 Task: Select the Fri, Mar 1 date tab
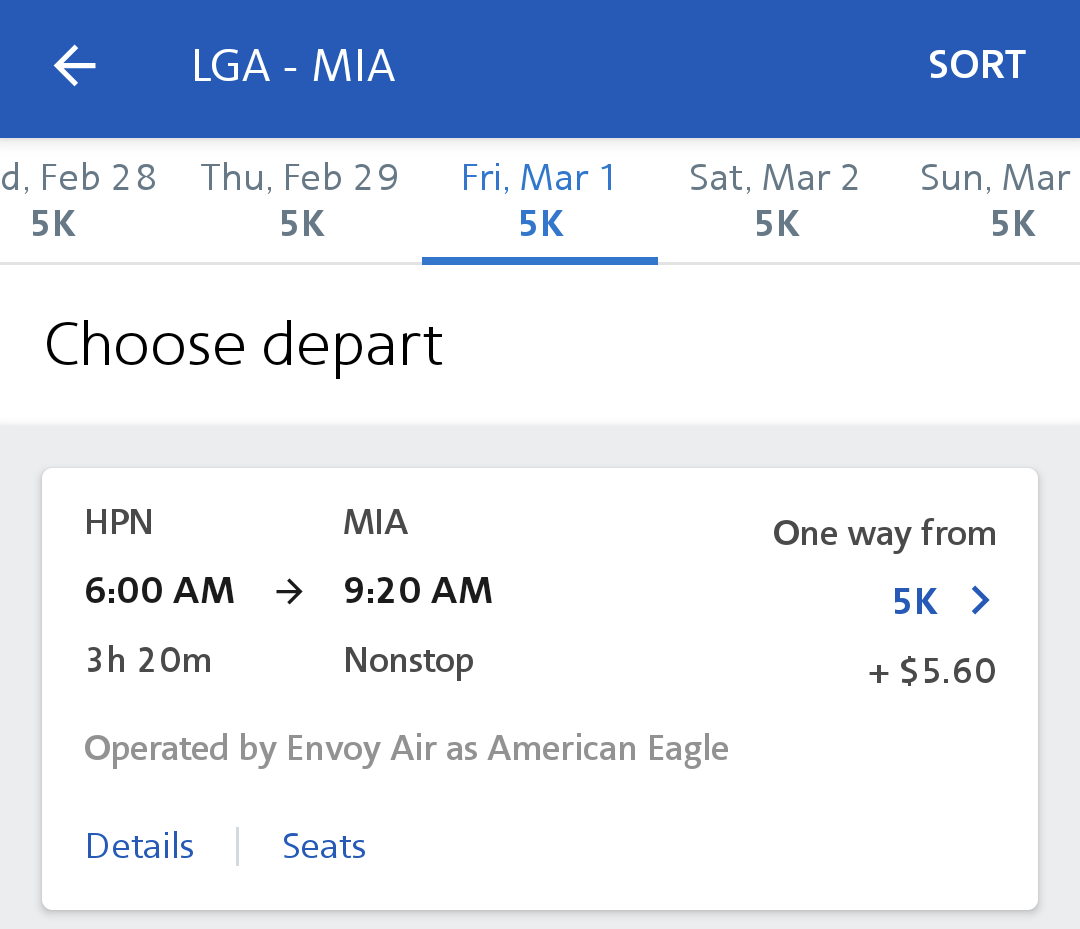[540, 200]
